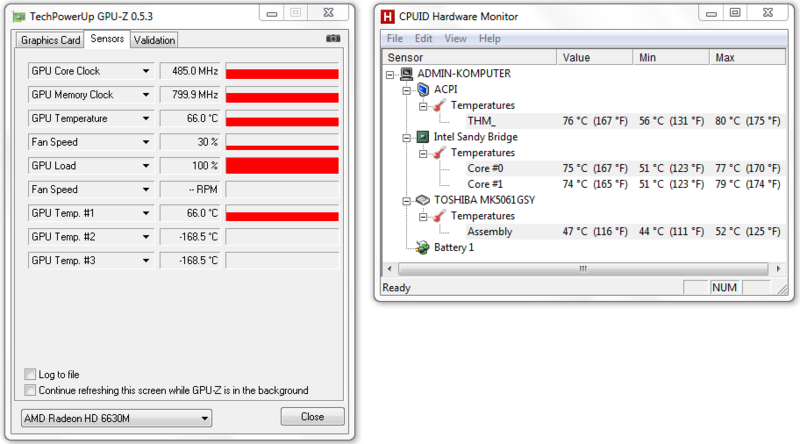Open the Fan Speed RPM dropdown

pyautogui.click(x=146, y=189)
